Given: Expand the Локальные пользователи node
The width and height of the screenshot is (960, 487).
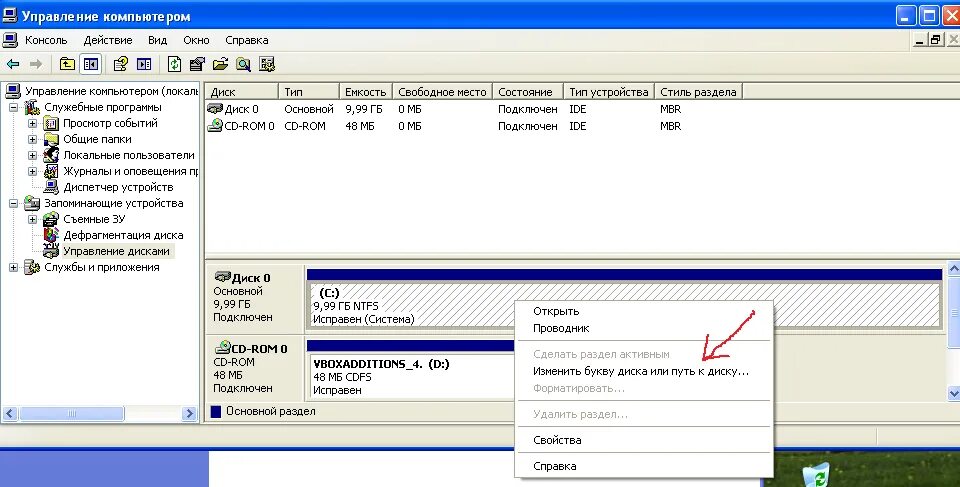Looking at the screenshot, I should tap(32, 156).
